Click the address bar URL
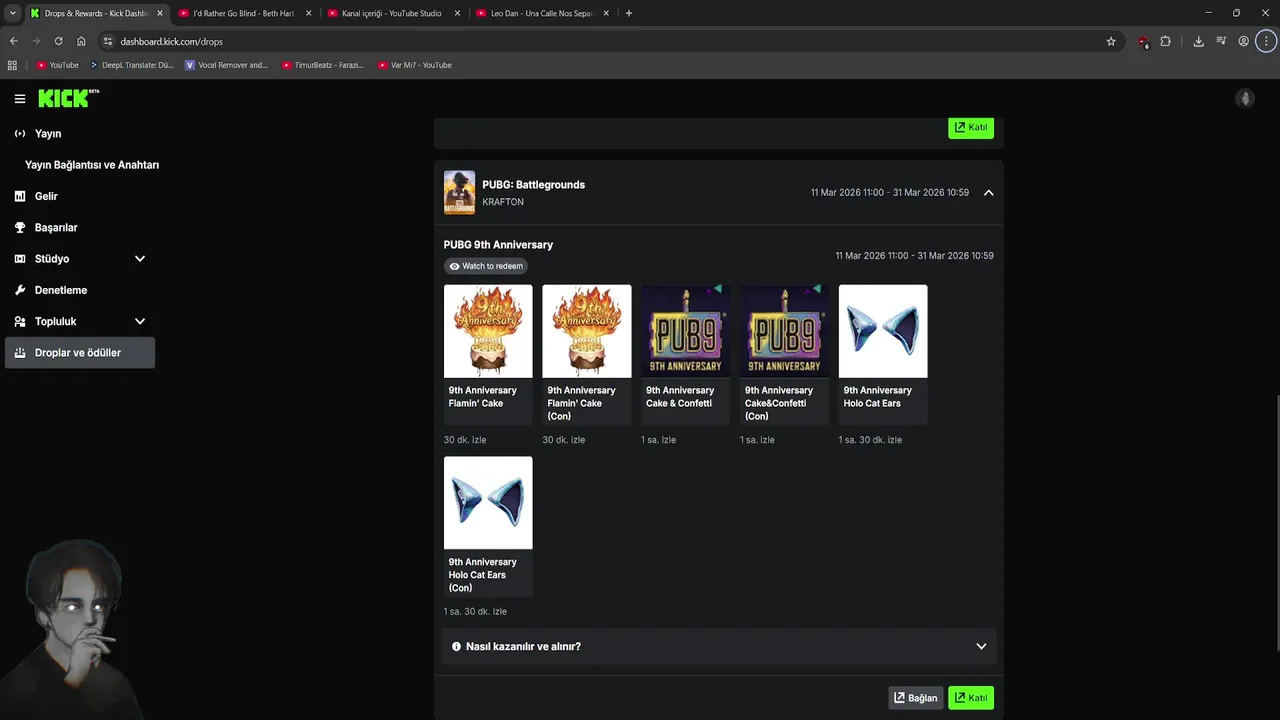The height and width of the screenshot is (720, 1280). tap(171, 42)
